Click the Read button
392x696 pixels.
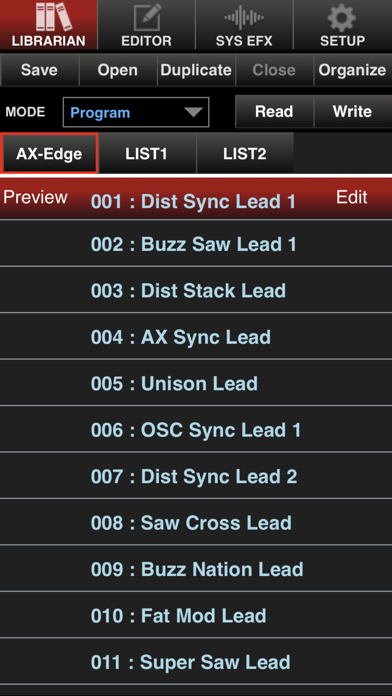(x=274, y=111)
